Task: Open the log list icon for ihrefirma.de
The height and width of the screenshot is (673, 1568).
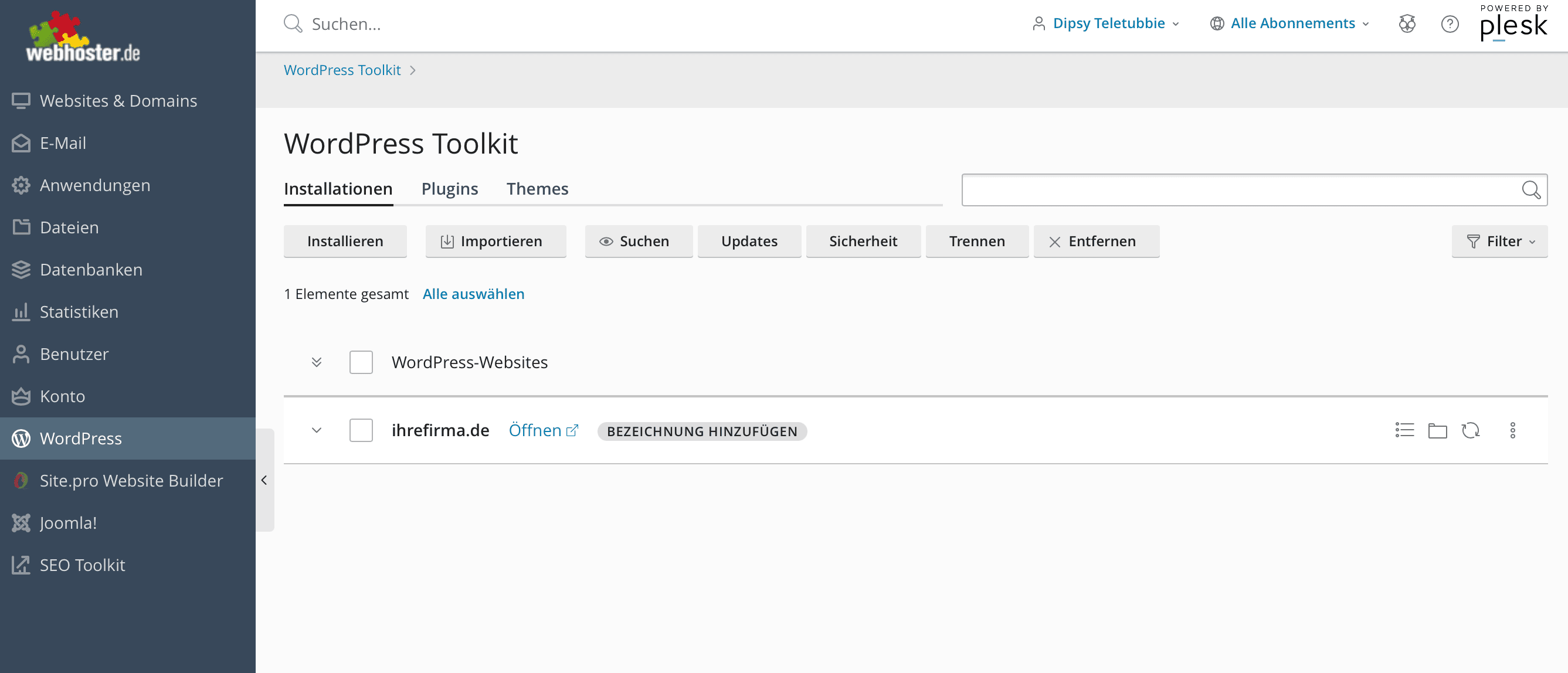Action: [1404, 430]
